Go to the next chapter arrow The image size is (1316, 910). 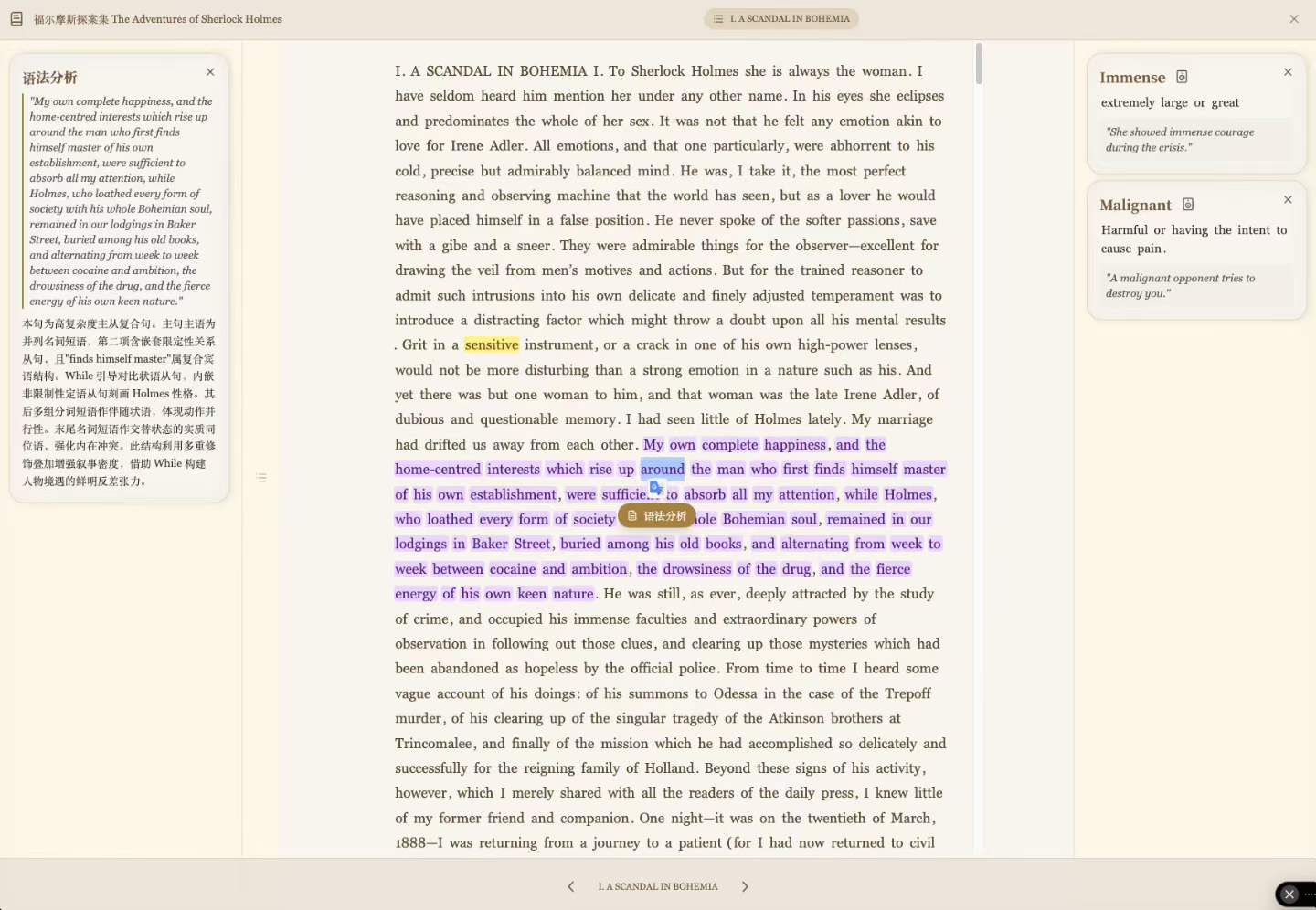pos(745,886)
